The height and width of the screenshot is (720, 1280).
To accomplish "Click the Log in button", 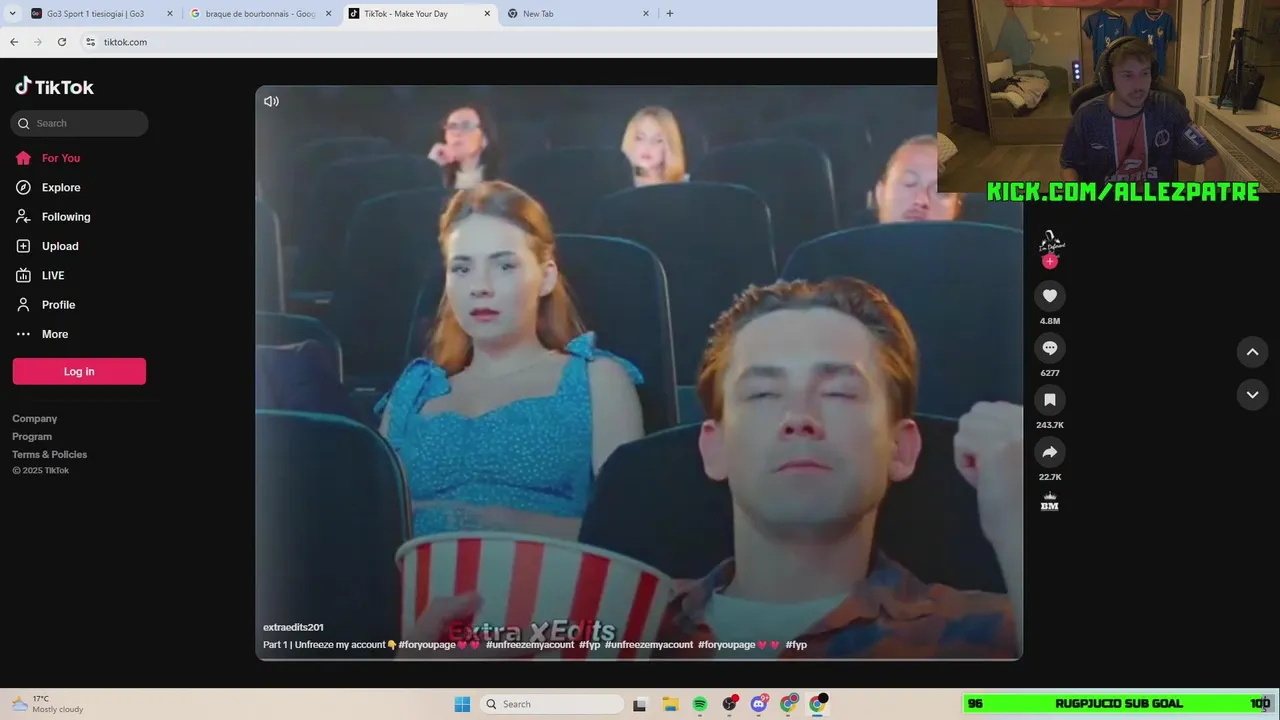I will pyautogui.click(x=79, y=371).
